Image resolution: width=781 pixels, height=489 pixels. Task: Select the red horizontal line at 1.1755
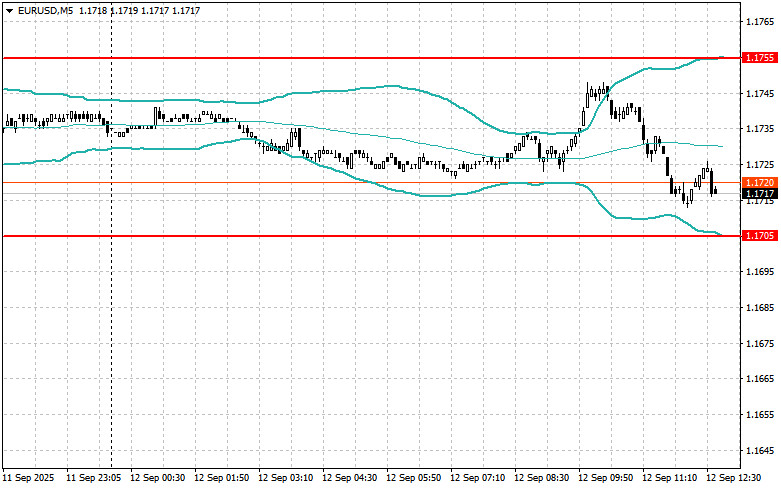372,58
